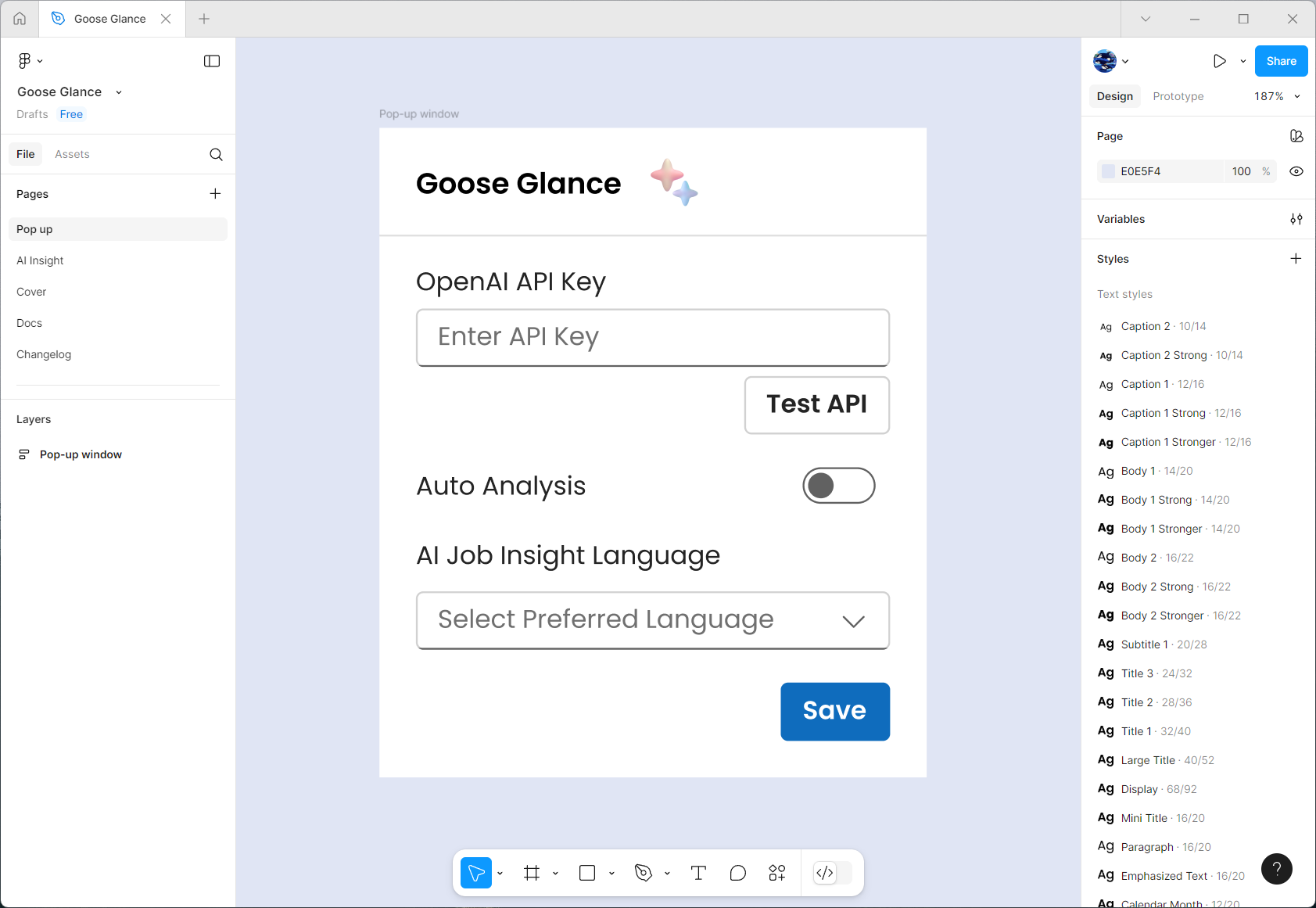Screen dimensions: 1316x908
Task: Add a new style with plus icon
Action: pyautogui.click(x=1296, y=259)
